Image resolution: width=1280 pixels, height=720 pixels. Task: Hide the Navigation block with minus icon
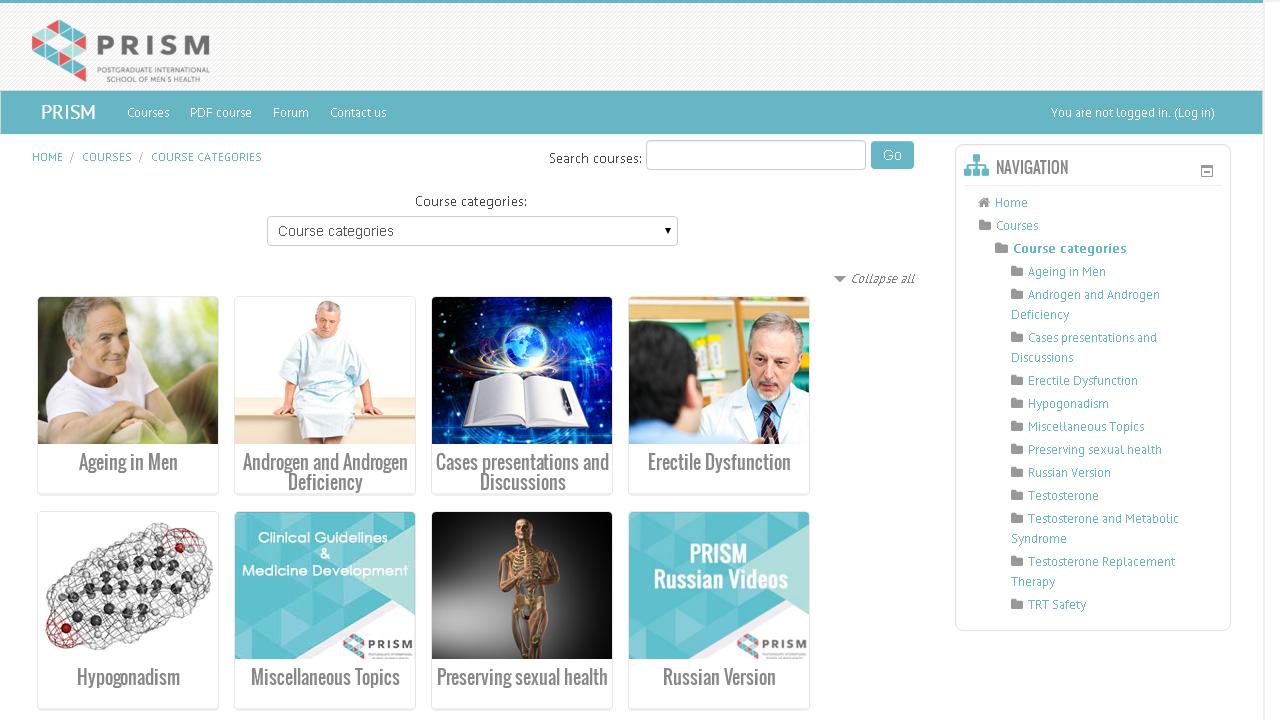click(1207, 171)
